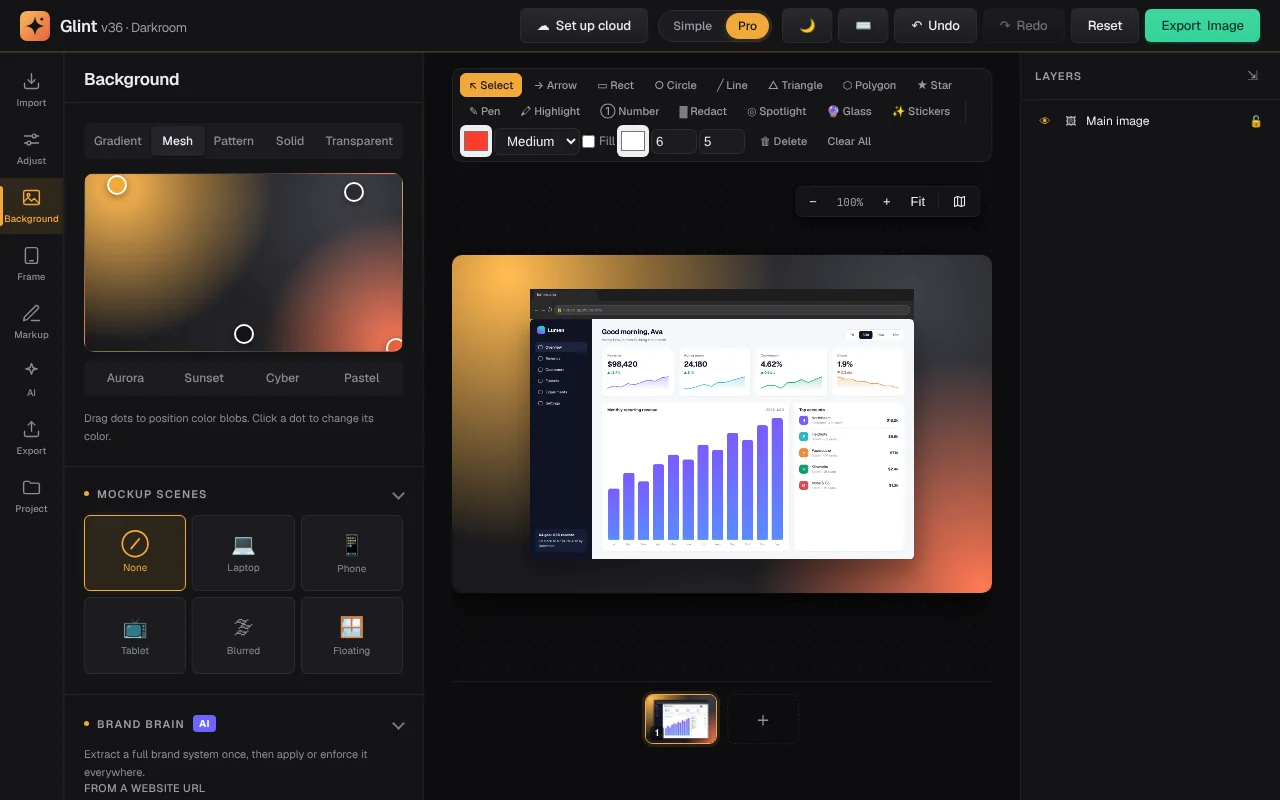Toggle lock on Main image layer
Viewport: 1280px width, 800px height.
pyautogui.click(x=1256, y=121)
